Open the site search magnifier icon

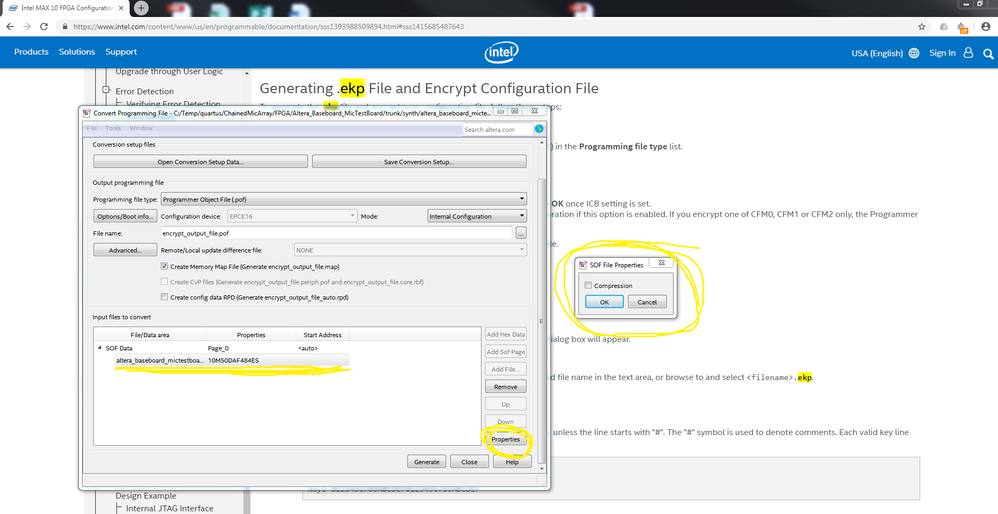tap(988, 53)
